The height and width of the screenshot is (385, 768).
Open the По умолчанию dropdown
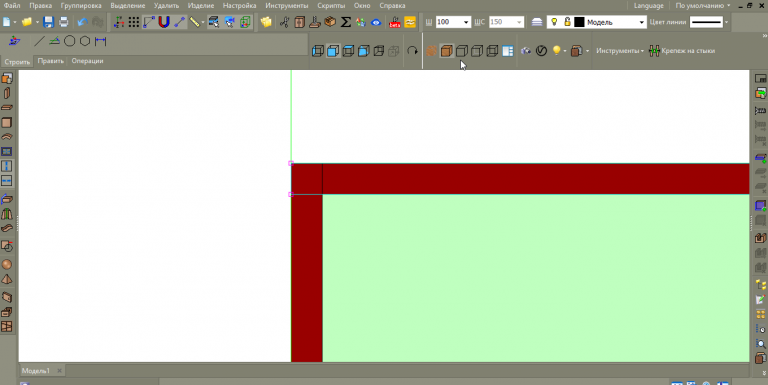coord(702,6)
